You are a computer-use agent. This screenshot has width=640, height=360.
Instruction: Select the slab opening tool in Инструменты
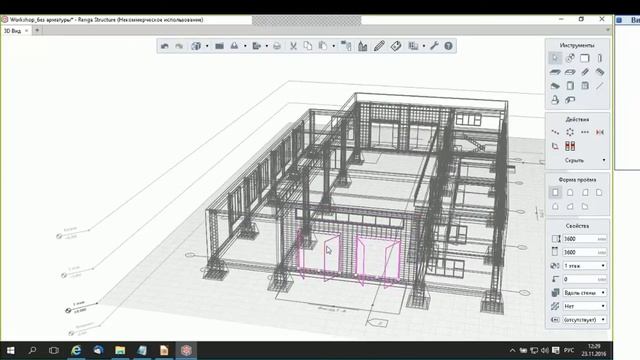[570, 72]
